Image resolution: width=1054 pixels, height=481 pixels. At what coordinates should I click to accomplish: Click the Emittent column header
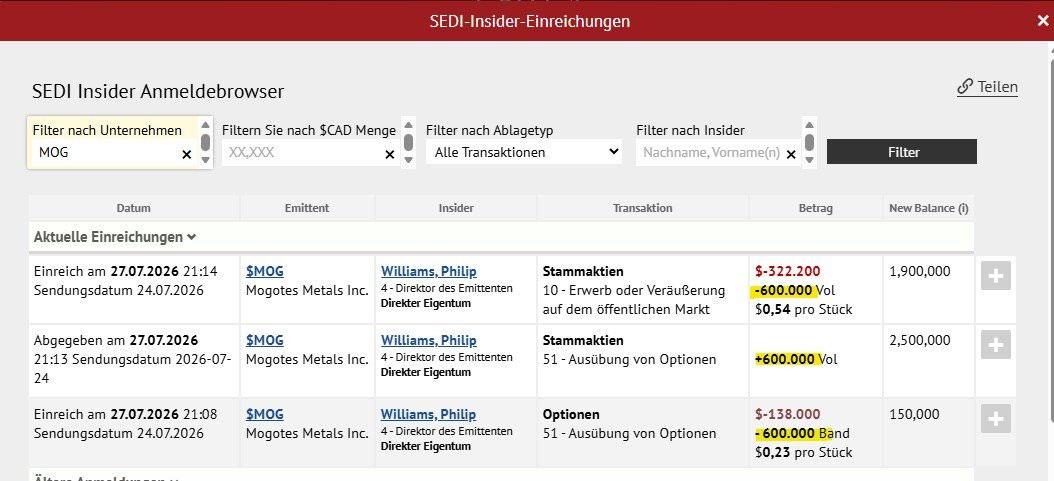pyautogui.click(x=307, y=208)
